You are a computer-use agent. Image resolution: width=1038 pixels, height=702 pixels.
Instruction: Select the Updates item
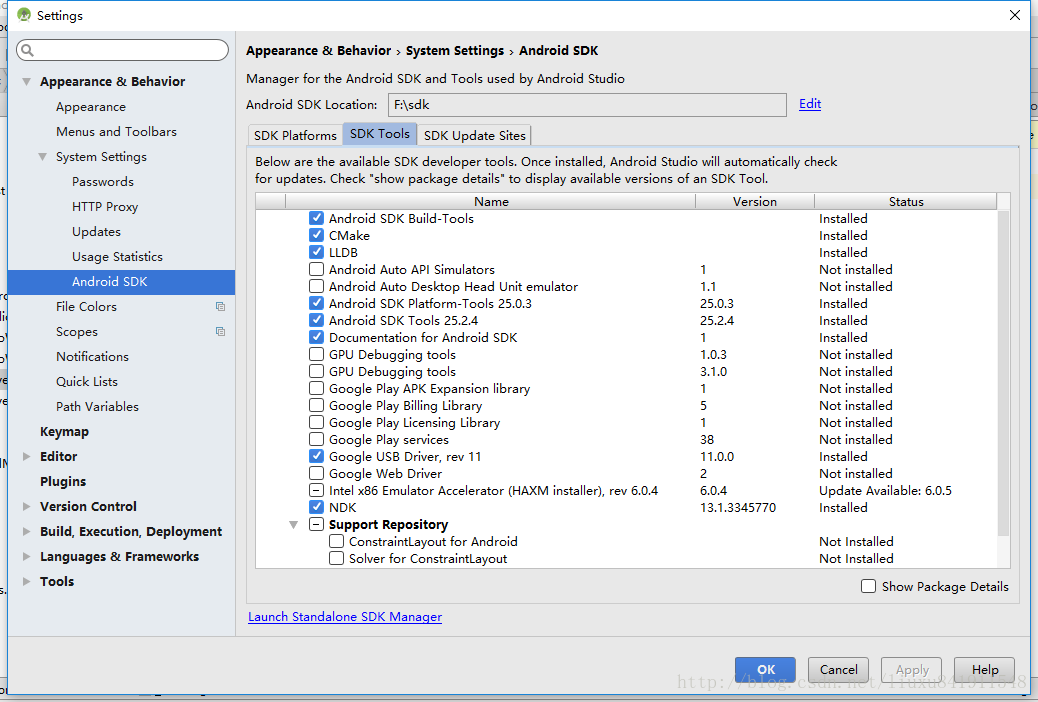pyautogui.click(x=97, y=232)
